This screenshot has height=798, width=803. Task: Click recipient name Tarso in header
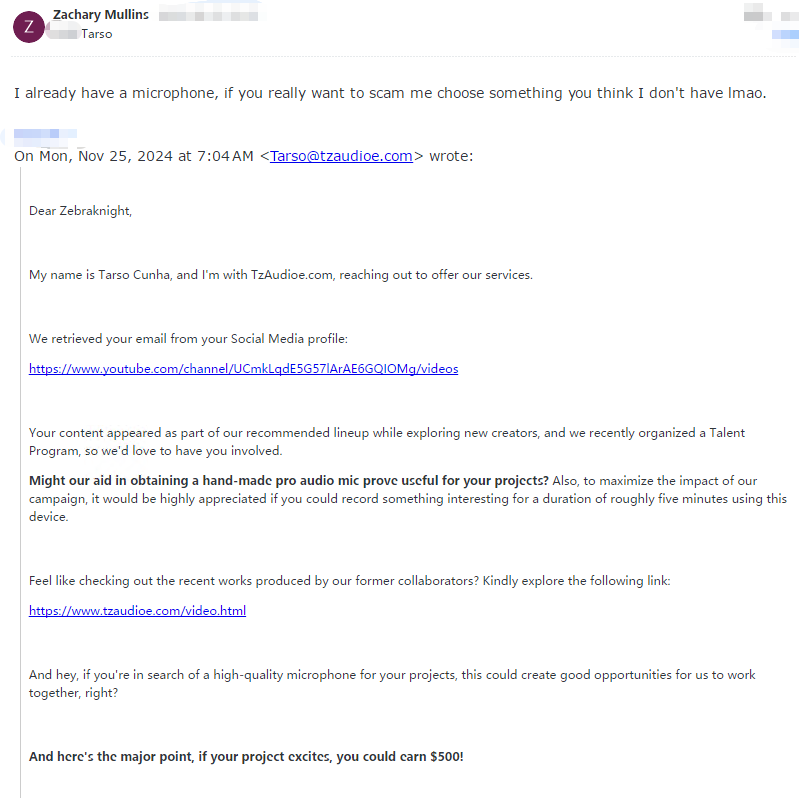(97, 34)
